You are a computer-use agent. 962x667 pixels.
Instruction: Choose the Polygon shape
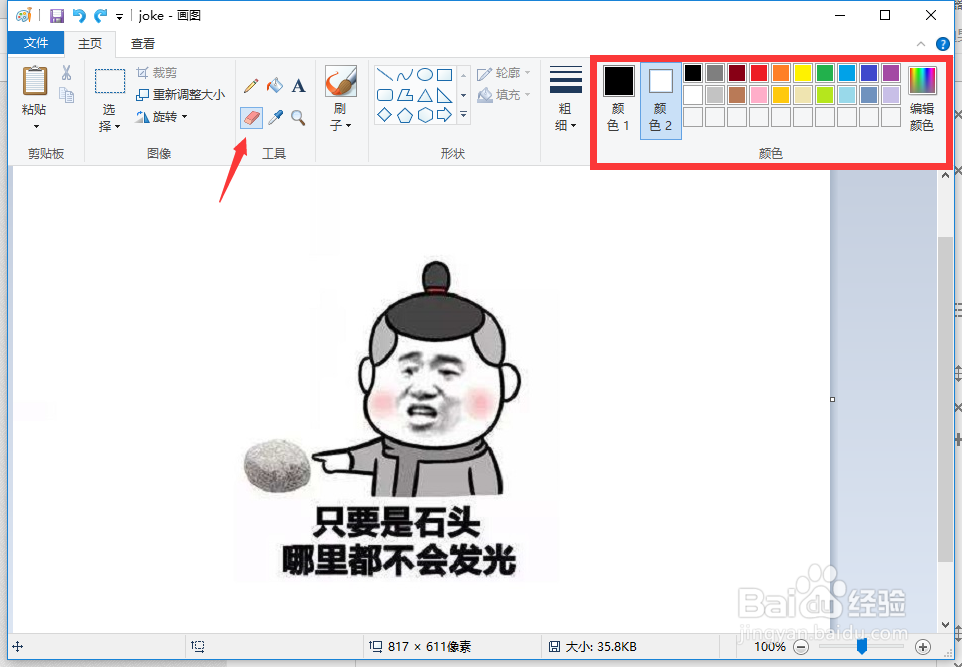(404, 95)
